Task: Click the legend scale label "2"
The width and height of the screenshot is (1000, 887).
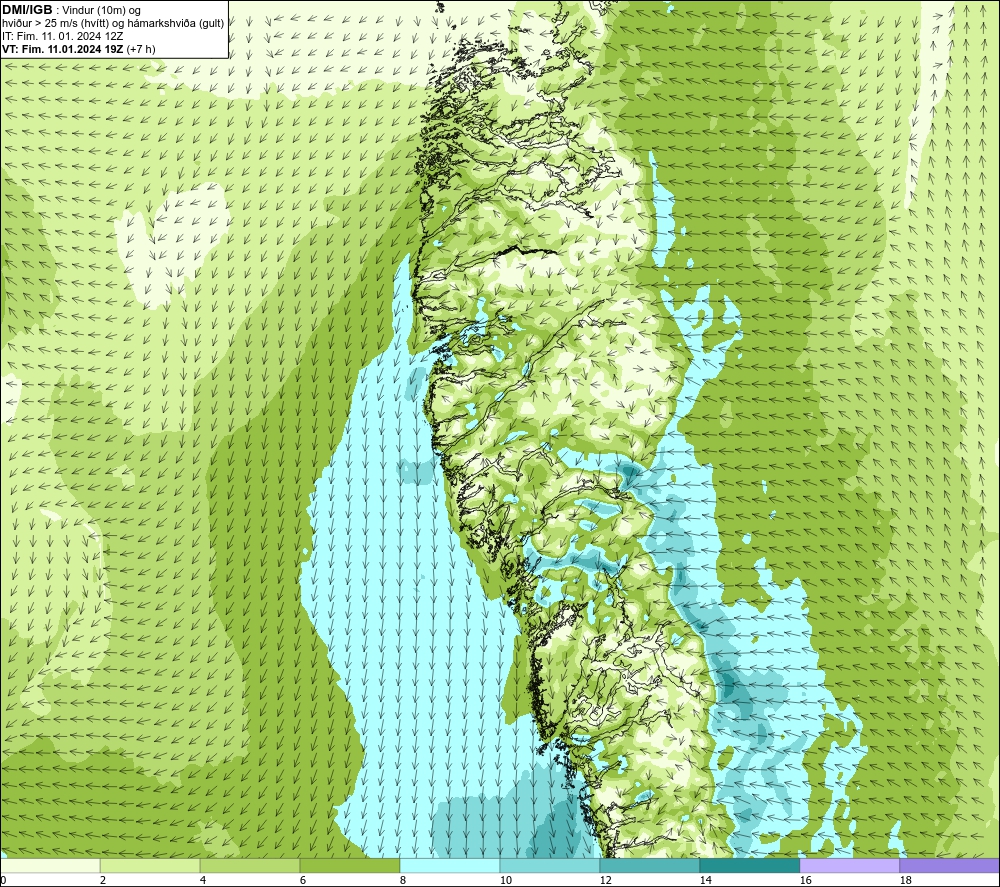Action: pos(103,880)
